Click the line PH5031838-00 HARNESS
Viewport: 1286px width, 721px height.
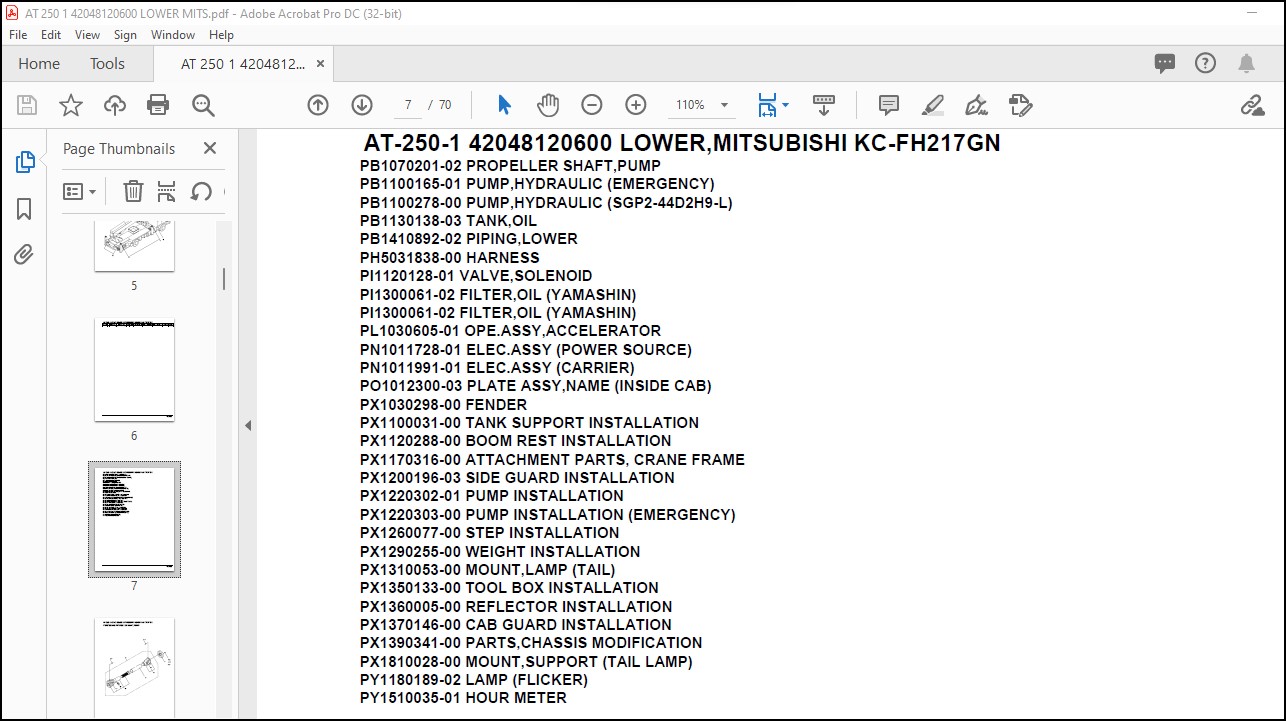tap(449, 258)
